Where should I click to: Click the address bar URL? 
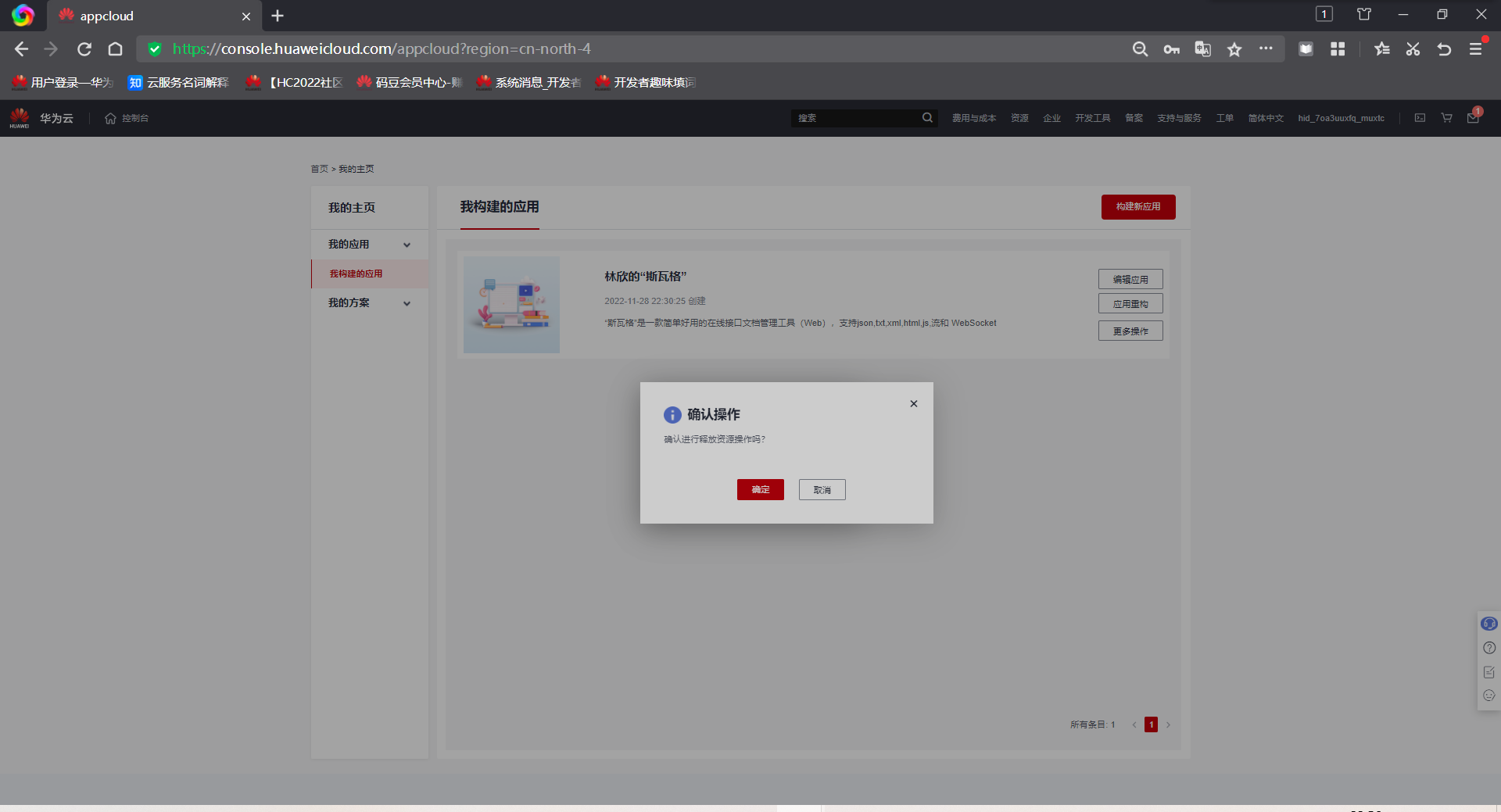pos(382,49)
